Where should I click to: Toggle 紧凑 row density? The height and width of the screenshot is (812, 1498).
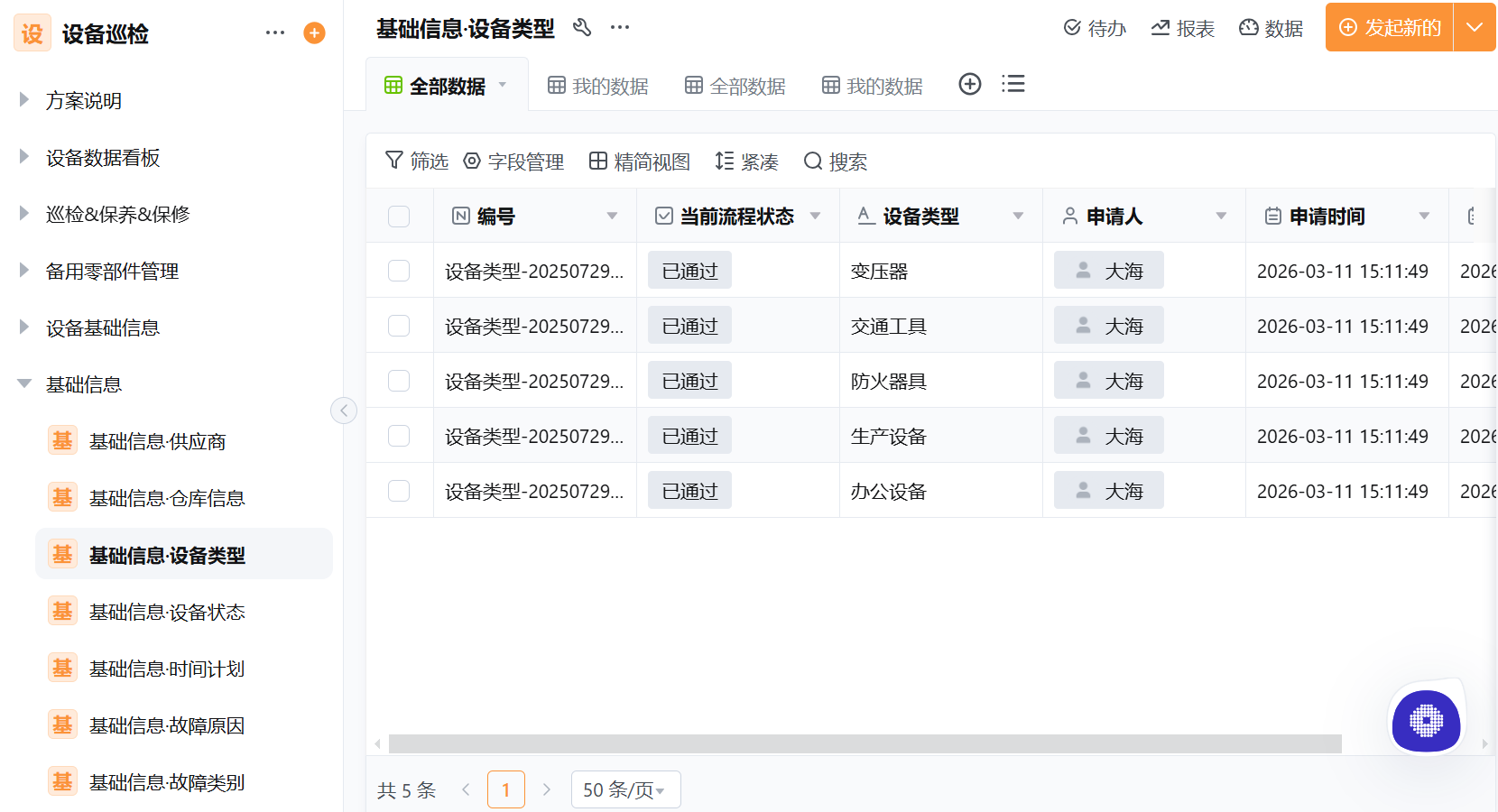point(746,161)
